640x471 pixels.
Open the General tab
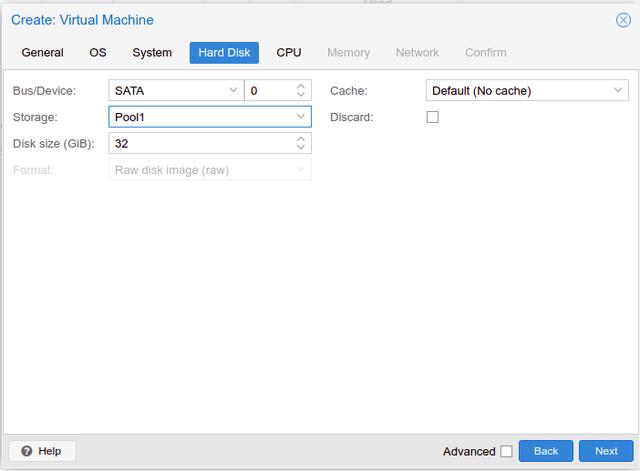(x=42, y=53)
